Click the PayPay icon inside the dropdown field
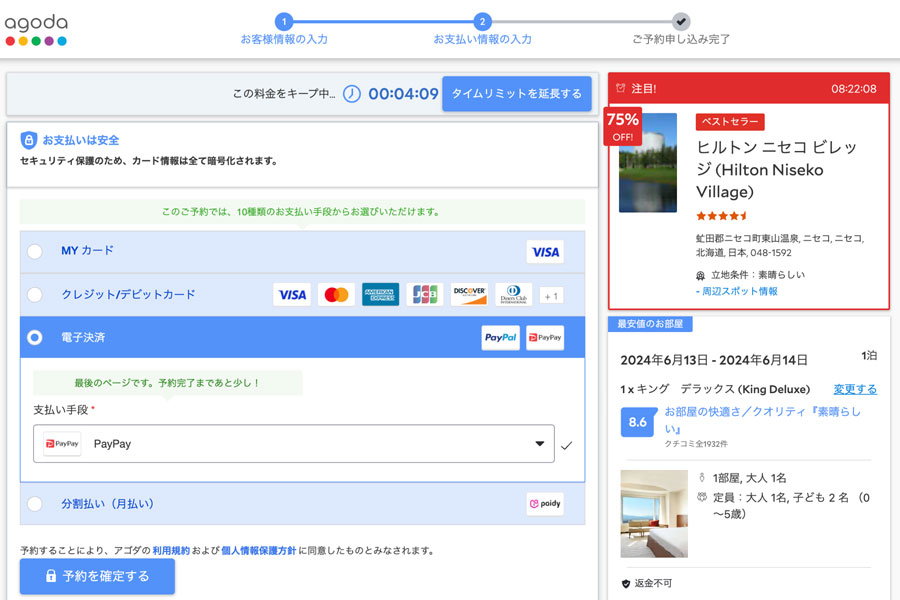This screenshot has width=900, height=600. [63, 444]
